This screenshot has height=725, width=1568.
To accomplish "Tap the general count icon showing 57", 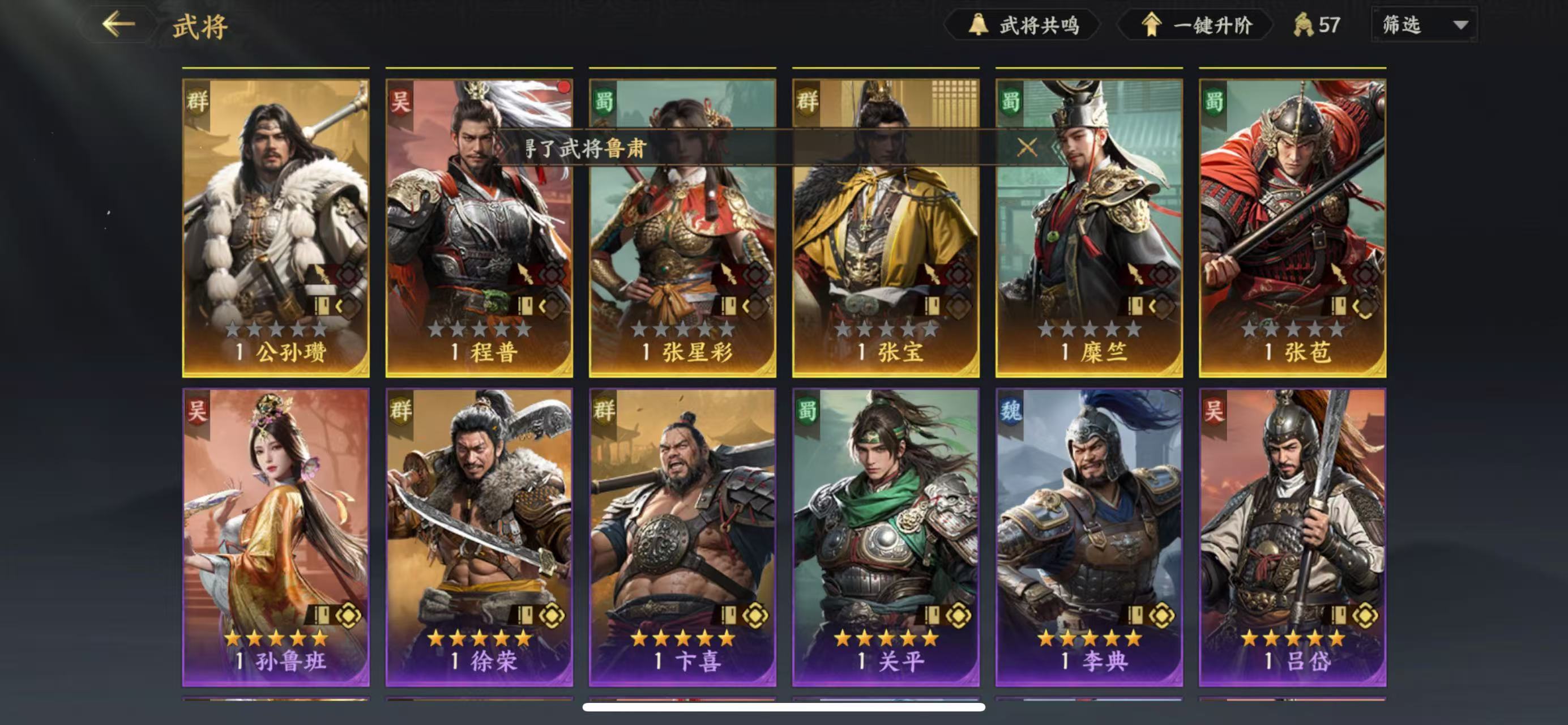I will [1303, 25].
